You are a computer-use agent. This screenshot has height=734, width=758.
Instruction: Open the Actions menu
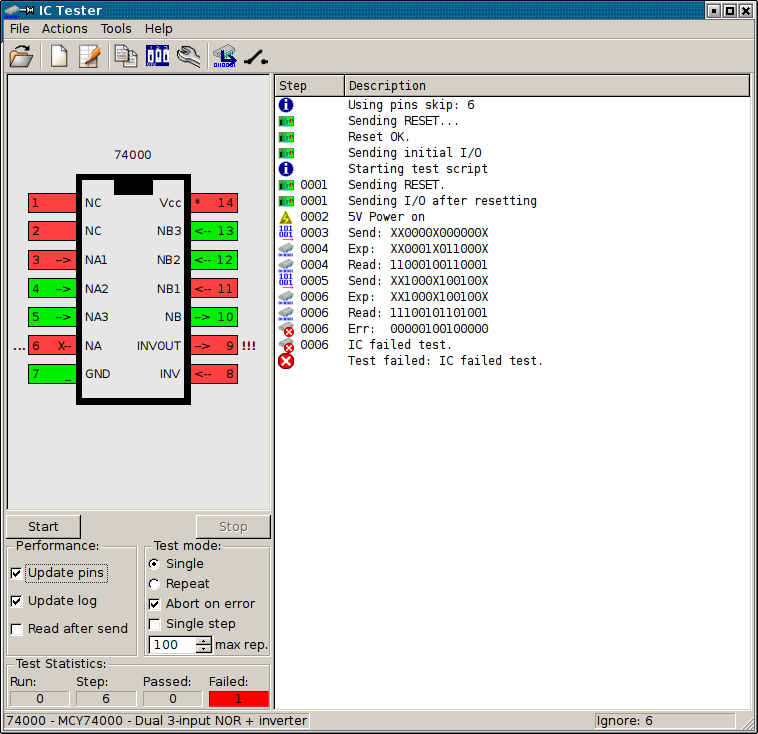click(64, 29)
